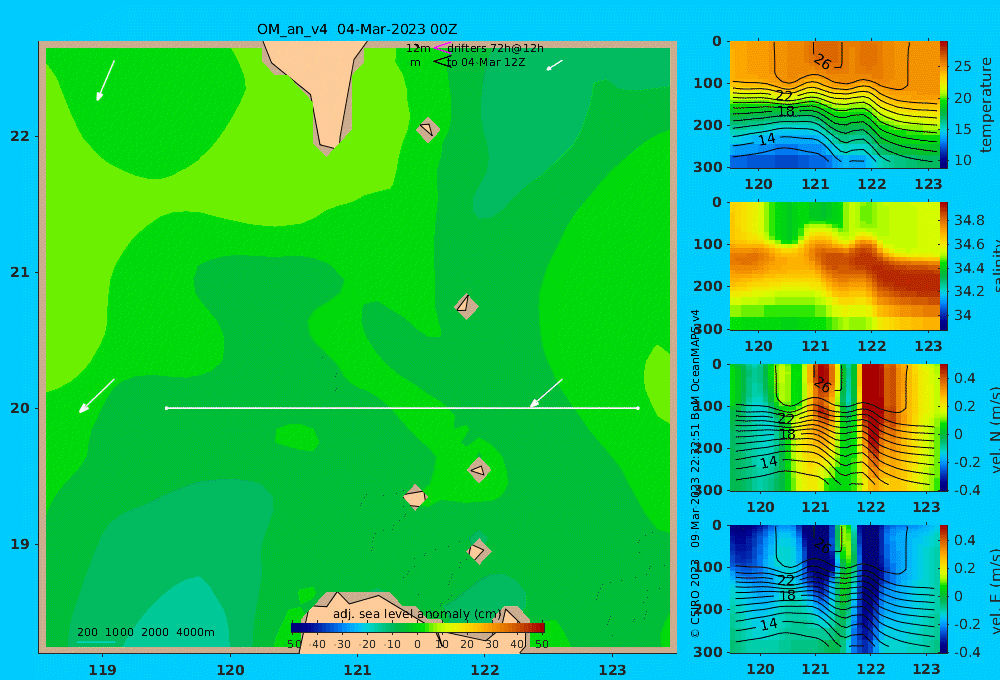
Task: Click the small island near latitude 20.75
Action: (x=466, y=306)
